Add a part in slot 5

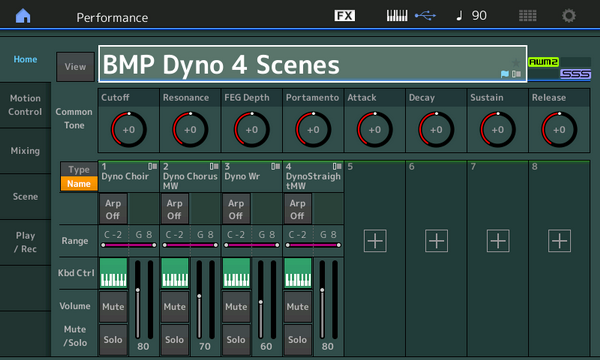click(x=375, y=241)
